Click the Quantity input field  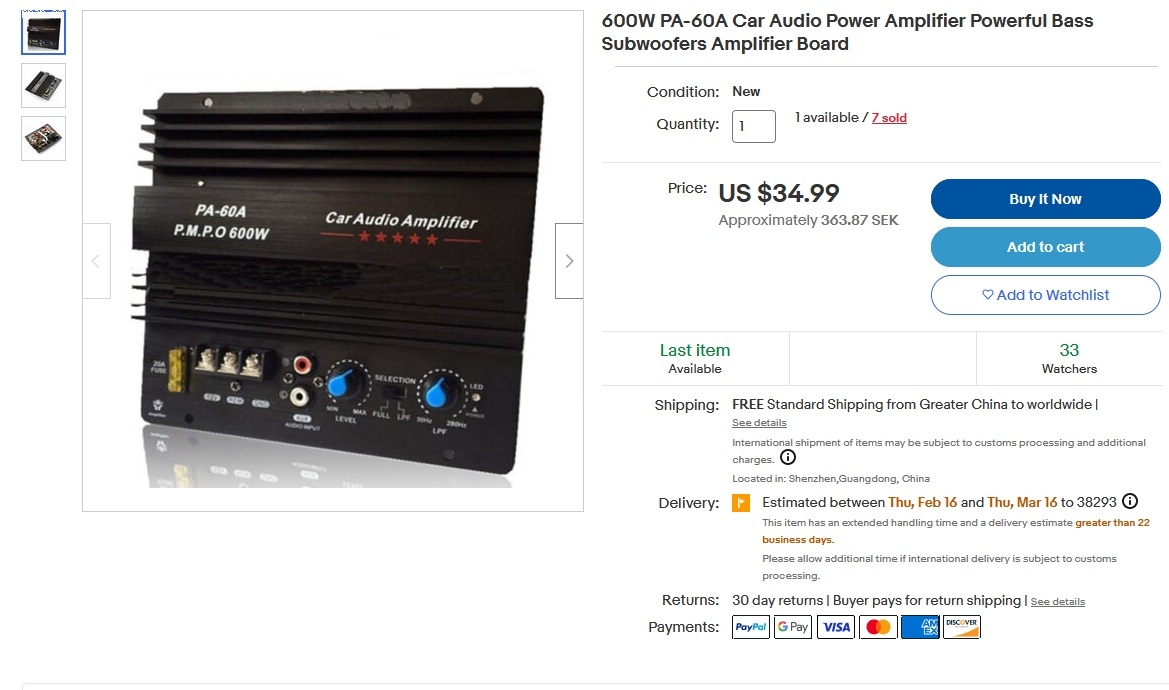coord(754,126)
